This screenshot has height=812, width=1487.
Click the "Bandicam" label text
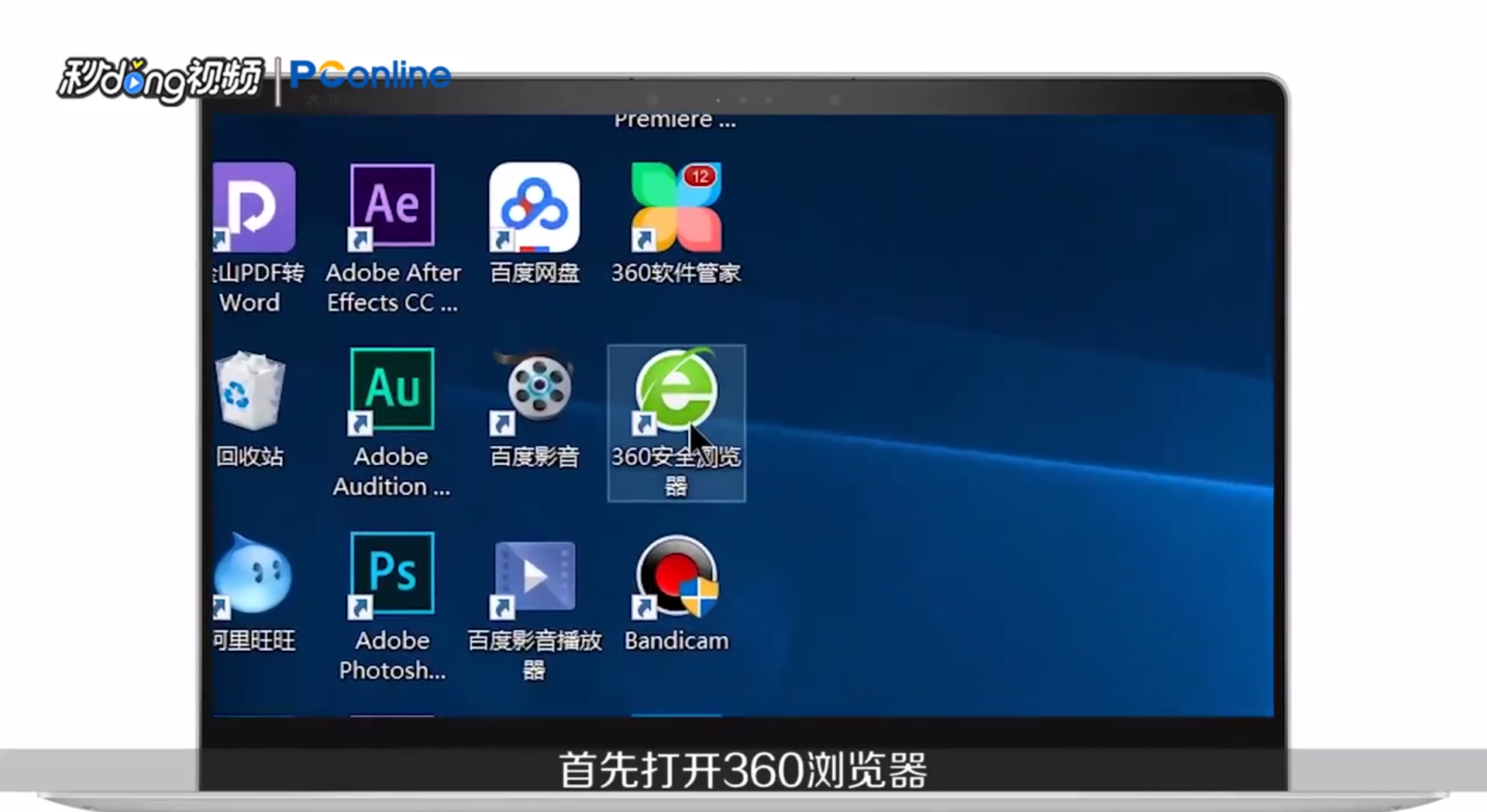click(676, 641)
